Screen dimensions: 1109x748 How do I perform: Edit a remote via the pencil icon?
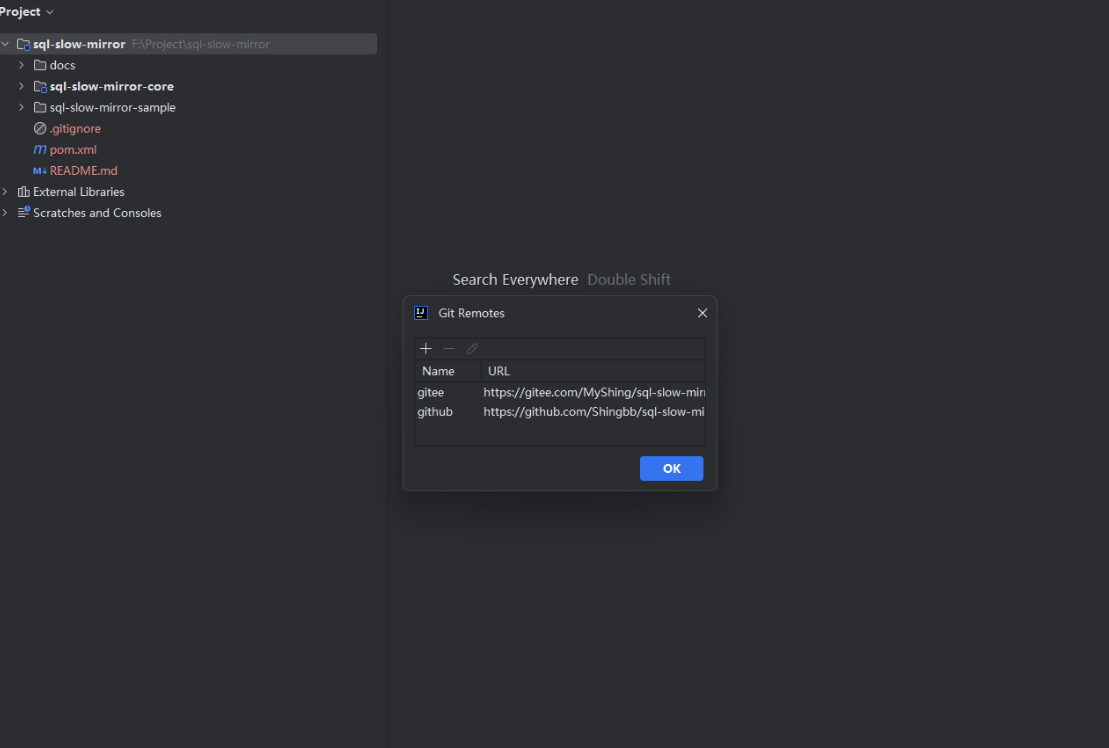(x=471, y=348)
